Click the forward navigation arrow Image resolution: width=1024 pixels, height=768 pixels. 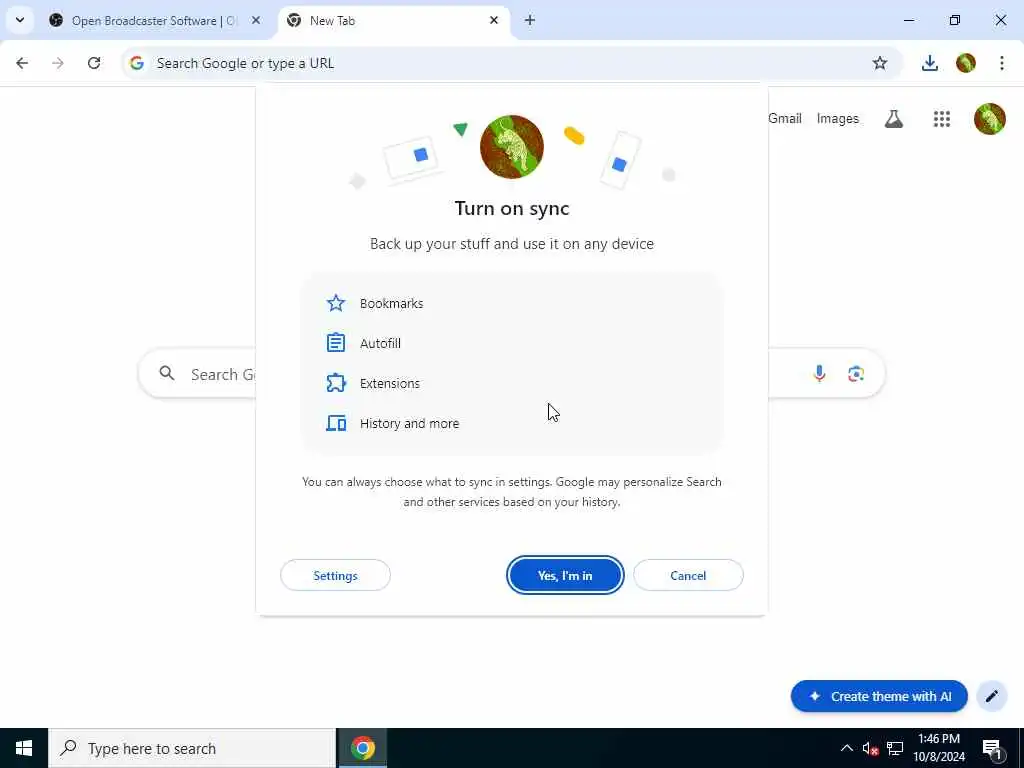pos(58,63)
